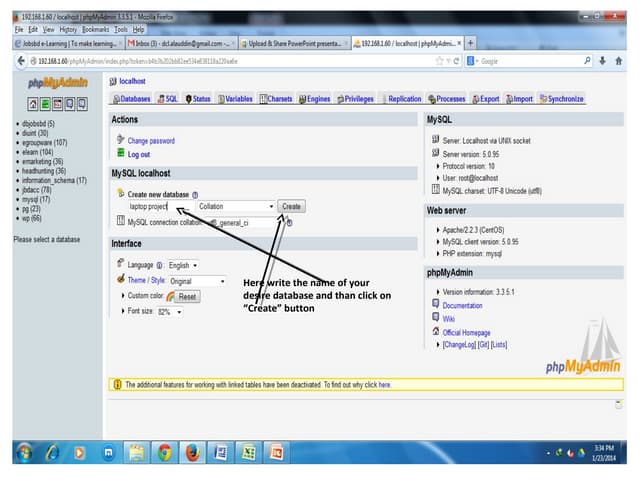Open the Font size 82% dropdown
The width and height of the screenshot is (640, 480).
tap(170, 312)
